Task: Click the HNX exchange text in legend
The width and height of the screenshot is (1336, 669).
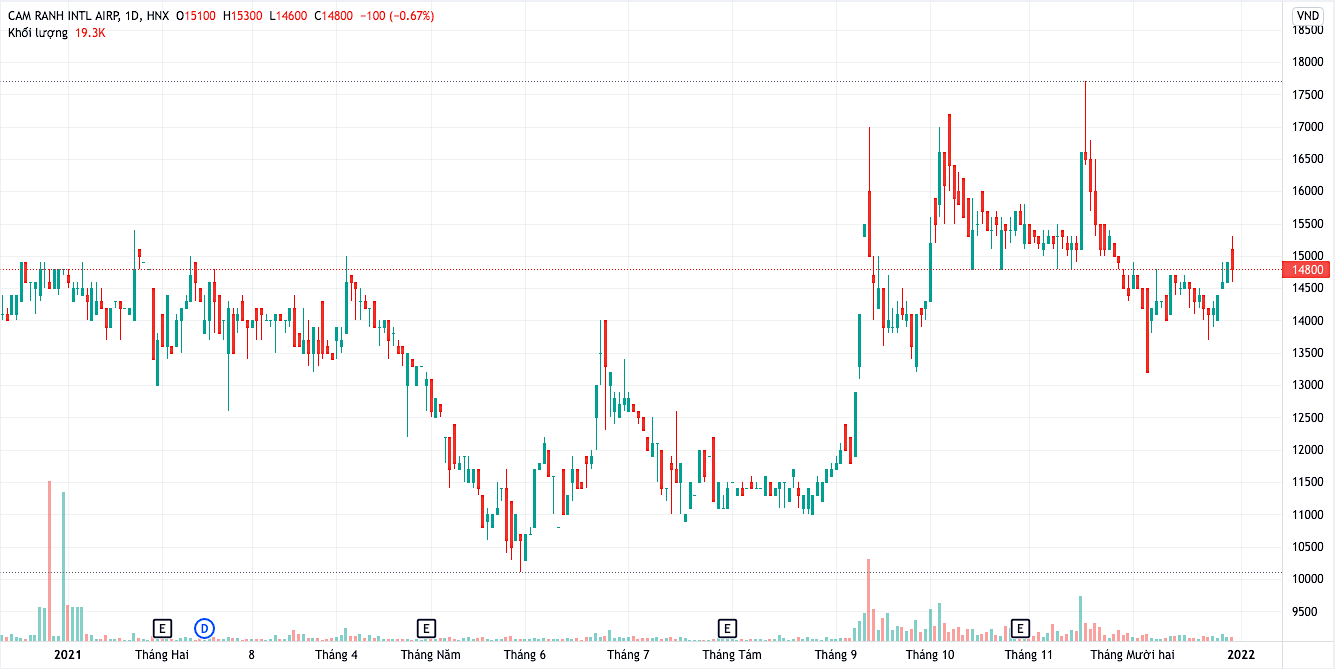Action: (x=157, y=16)
